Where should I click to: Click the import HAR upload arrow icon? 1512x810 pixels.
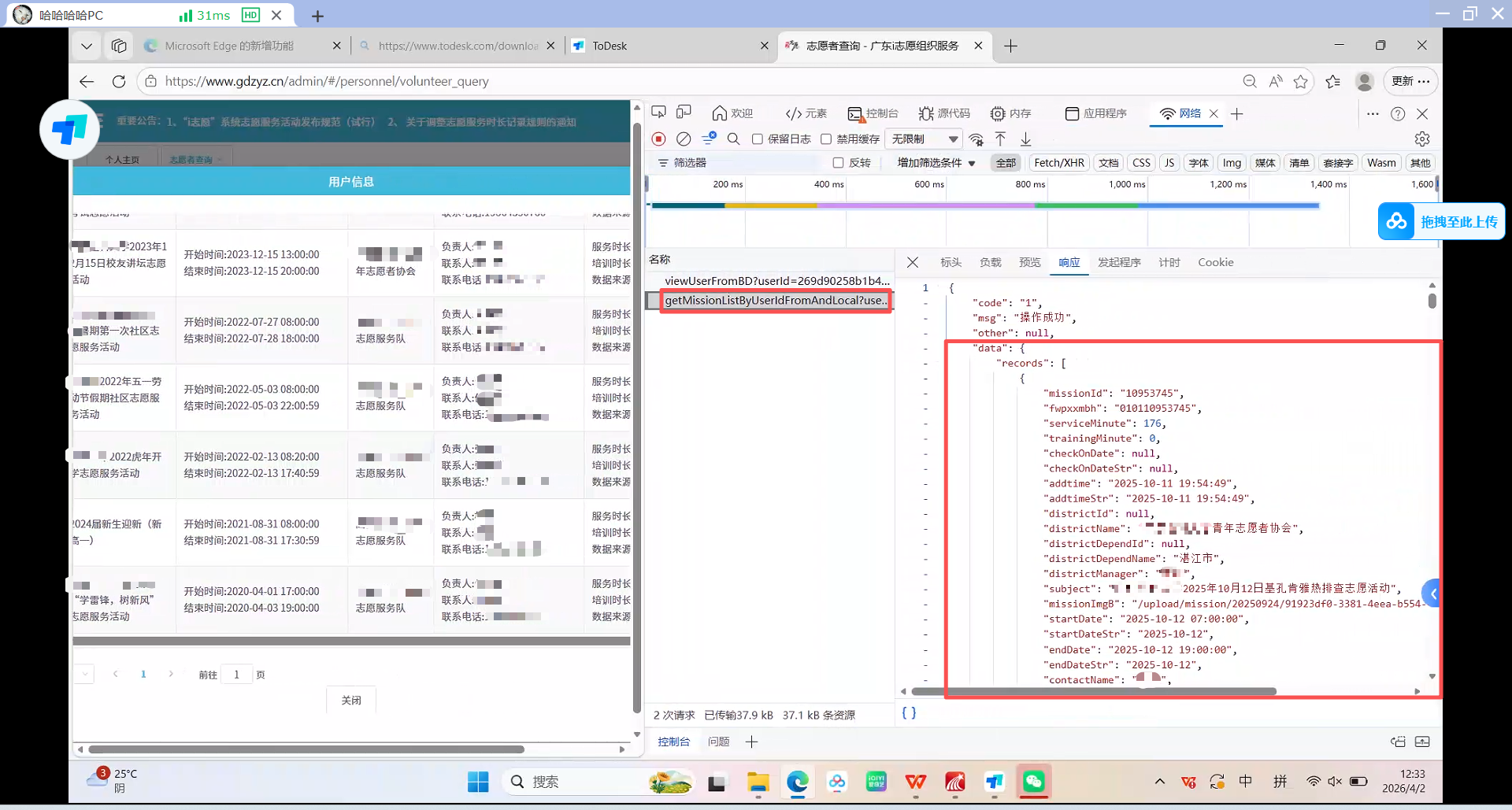pos(1000,139)
